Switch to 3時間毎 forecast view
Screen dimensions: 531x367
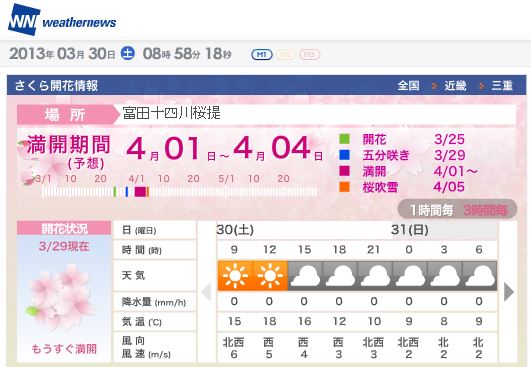(x=485, y=210)
